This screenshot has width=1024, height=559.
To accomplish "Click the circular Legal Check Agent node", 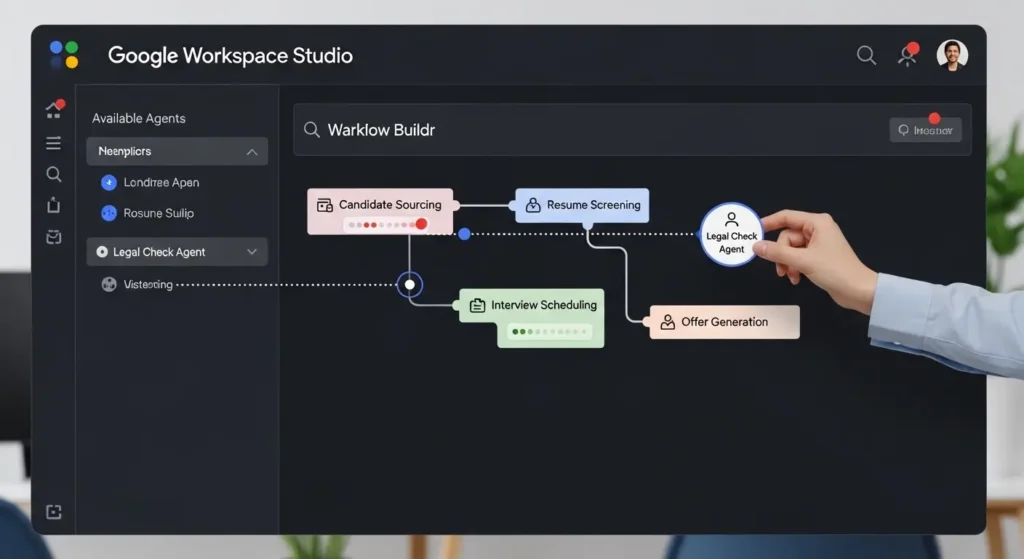I will [x=731, y=234].
